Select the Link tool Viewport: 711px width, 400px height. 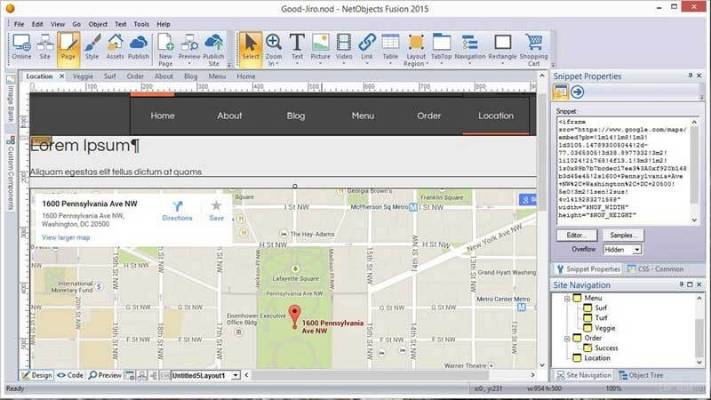367,47
